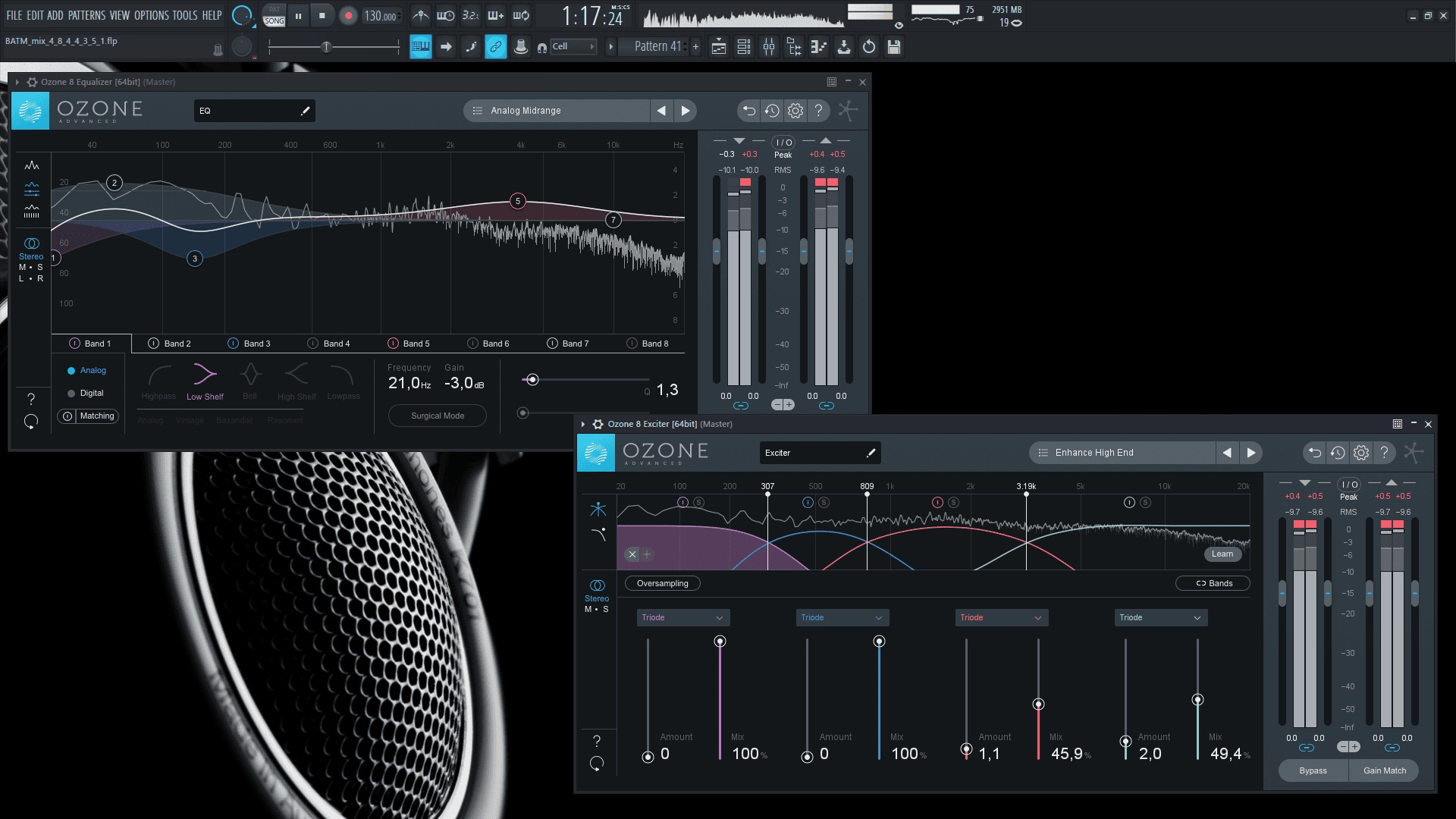Toggle PAT/SONG mode switch
1456x819 pixels.
(274, 16)
